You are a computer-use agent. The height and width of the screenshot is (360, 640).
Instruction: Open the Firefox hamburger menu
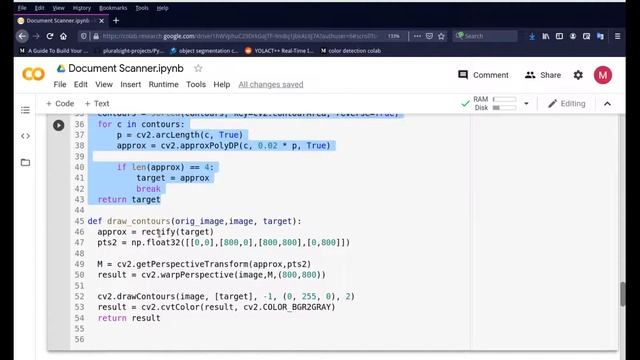coord(618,36)
